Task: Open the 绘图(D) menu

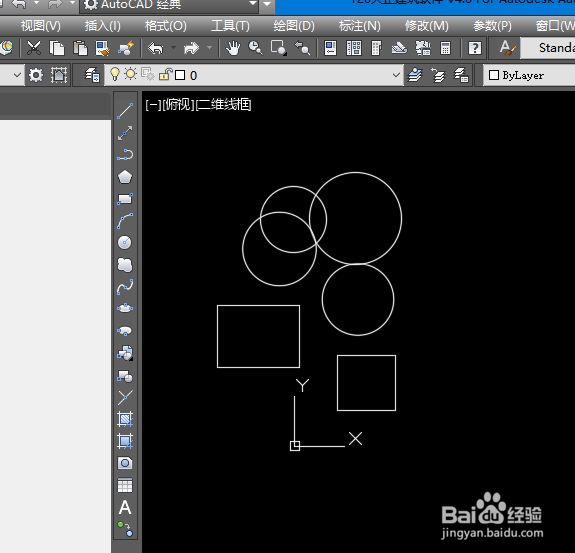Action: (294, 26)
